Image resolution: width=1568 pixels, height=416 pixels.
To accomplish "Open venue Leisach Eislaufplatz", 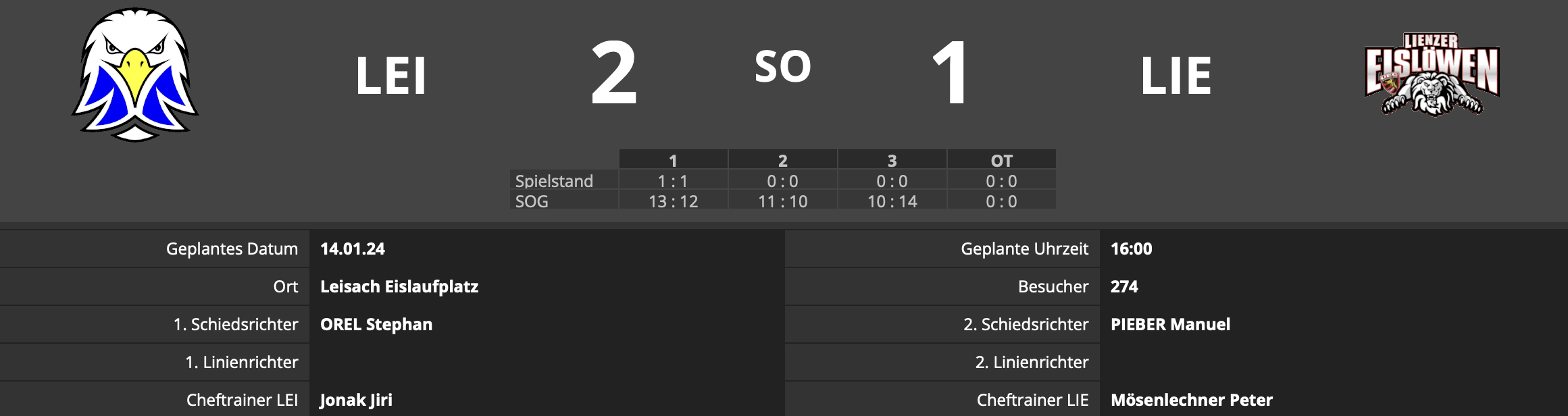I will coord(399,286).
